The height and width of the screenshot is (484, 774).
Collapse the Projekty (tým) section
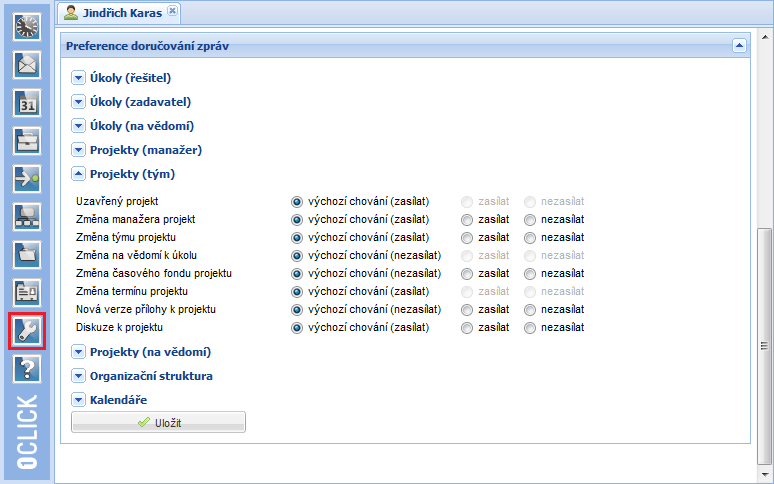(x=79, y=174)
